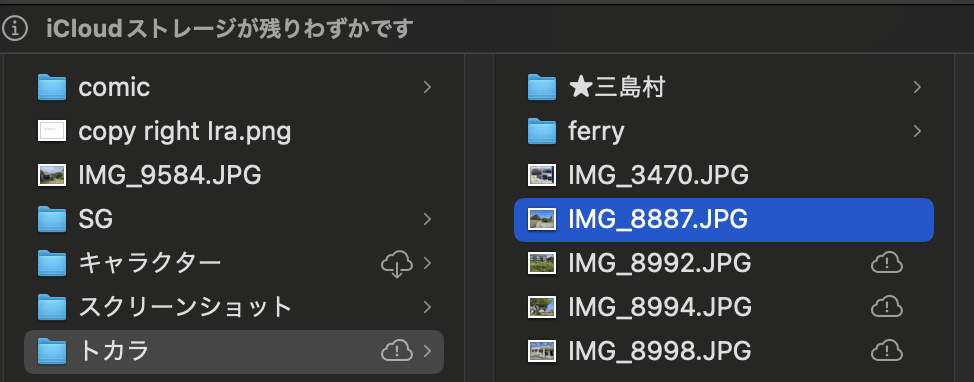The width and height of the screenshot is (974, 382).
Task: Select the file name IMG_8994.JPG
Action: pyautogui.click(x=660, y=307)
